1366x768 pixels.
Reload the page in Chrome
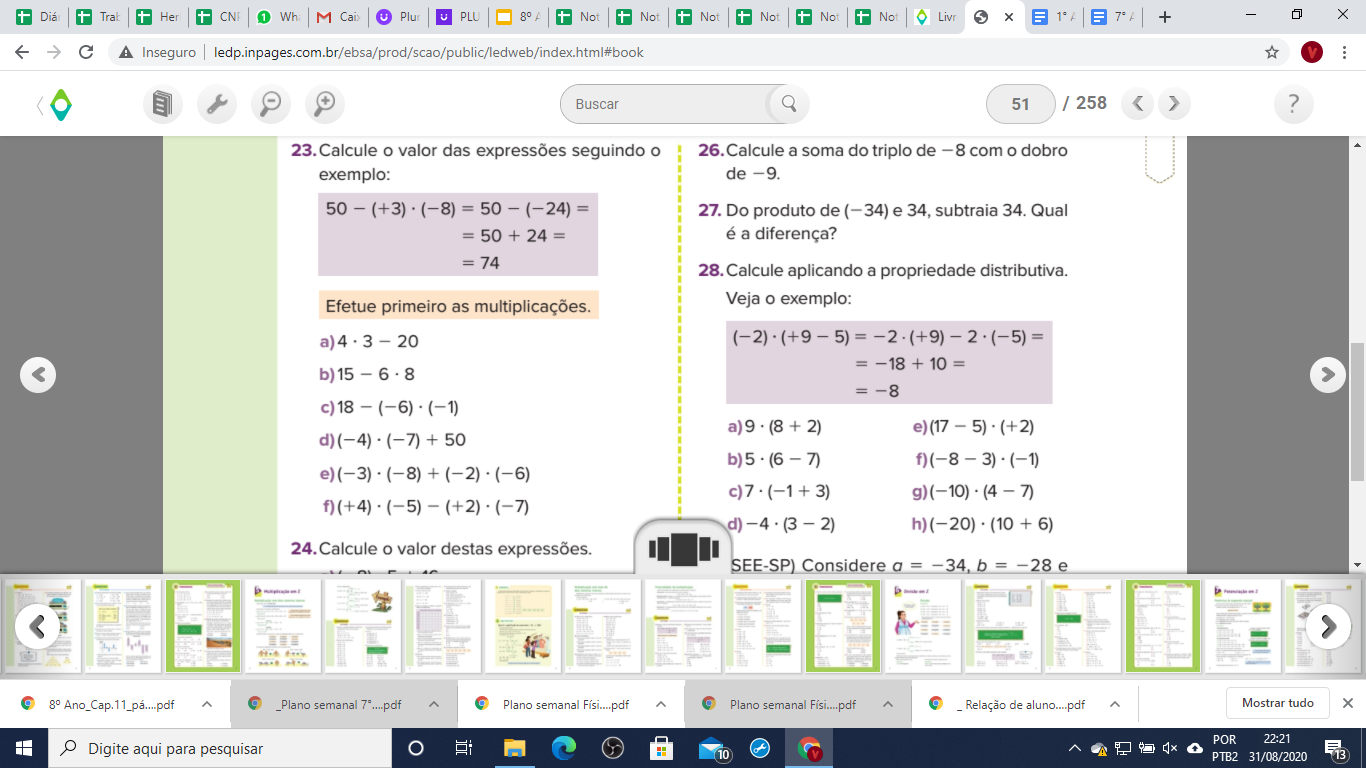click(x=87, y=52)
